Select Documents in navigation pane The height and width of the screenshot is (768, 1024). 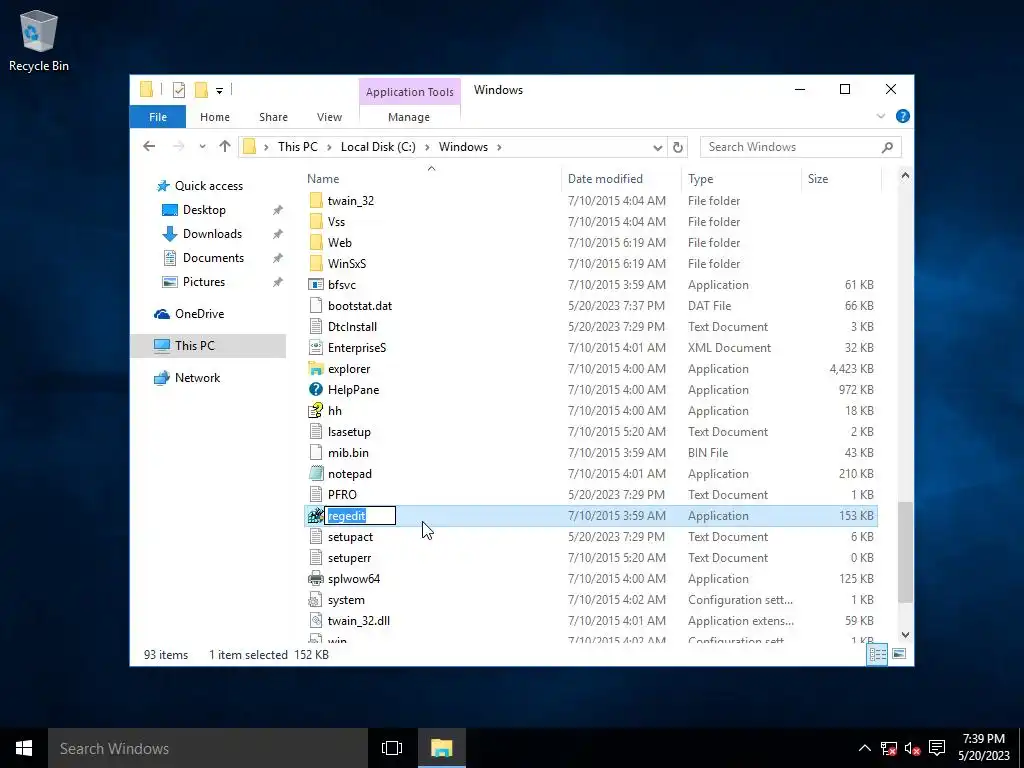pyautogui.click(x=213, y=258)
